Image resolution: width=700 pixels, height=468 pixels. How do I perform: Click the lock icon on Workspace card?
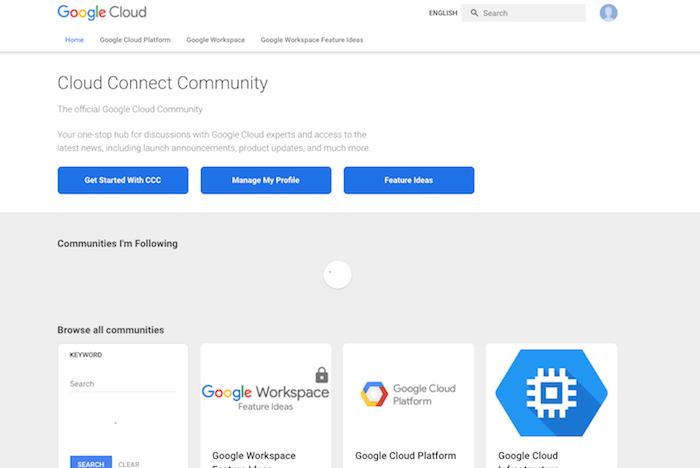point(321,375)
